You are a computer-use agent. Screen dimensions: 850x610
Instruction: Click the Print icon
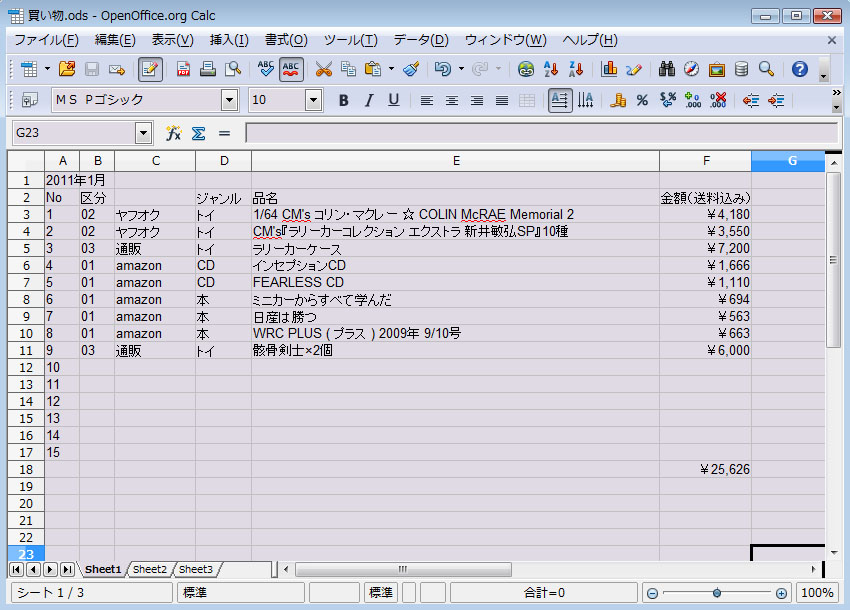[208, 69]
